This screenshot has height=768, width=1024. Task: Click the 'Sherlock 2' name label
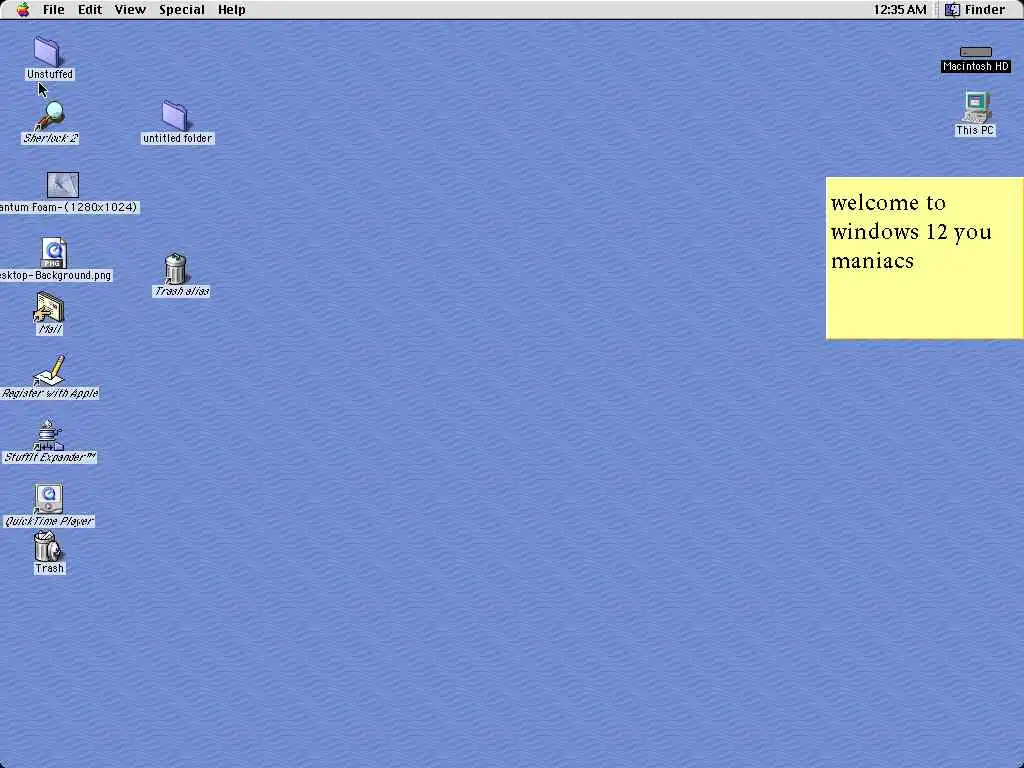pos(50,138)
